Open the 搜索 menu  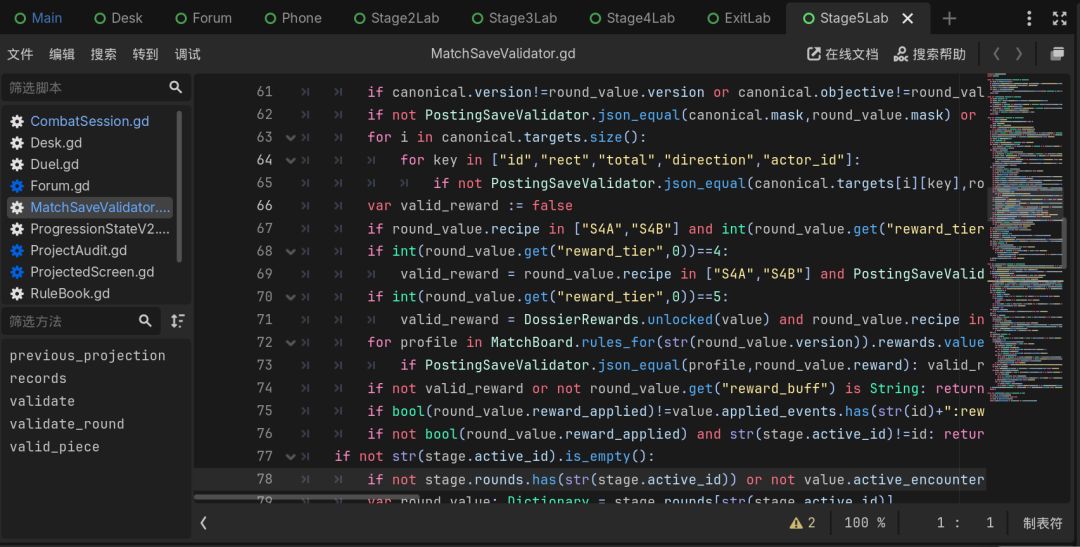(x=103, y=54)
